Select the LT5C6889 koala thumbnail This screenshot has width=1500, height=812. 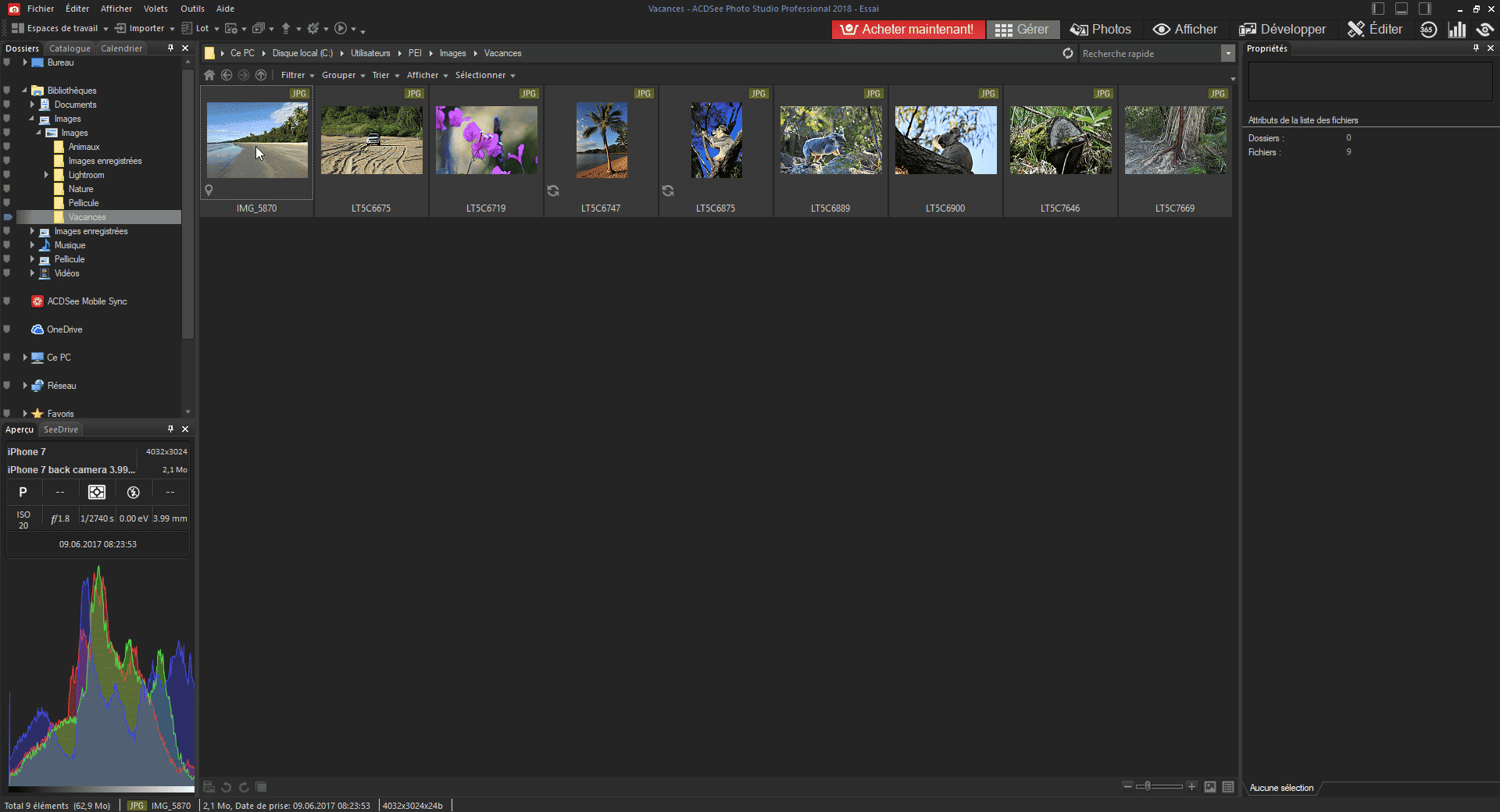coord(830,141)
